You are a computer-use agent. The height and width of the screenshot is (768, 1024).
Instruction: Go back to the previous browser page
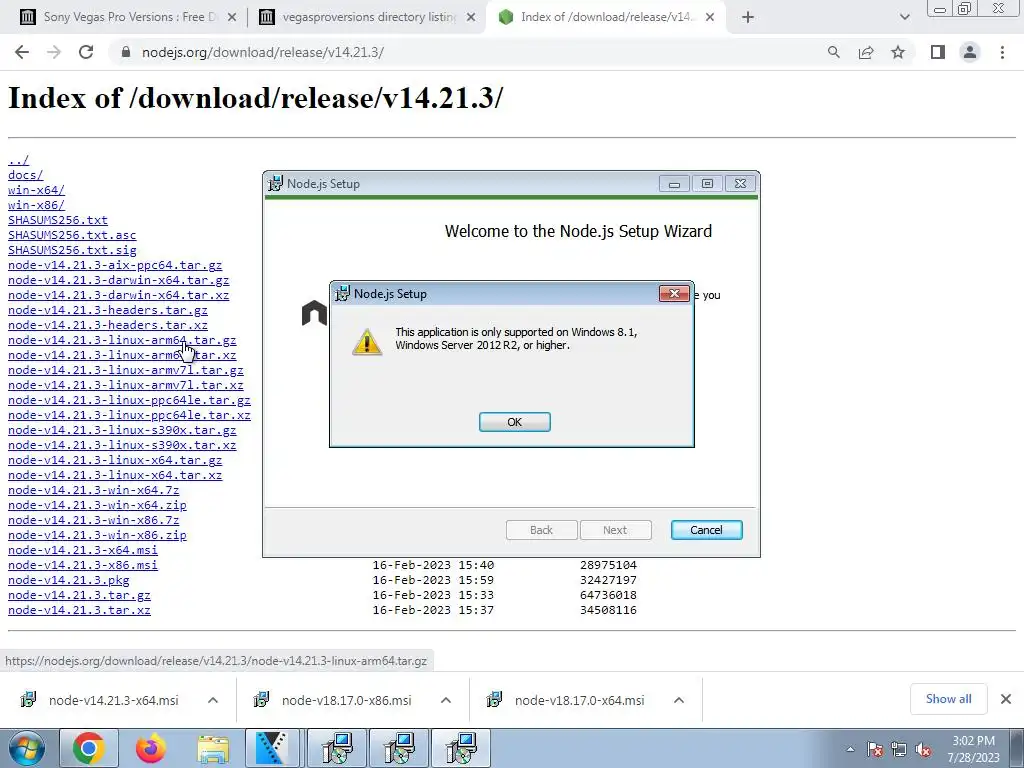click(22, 52)
